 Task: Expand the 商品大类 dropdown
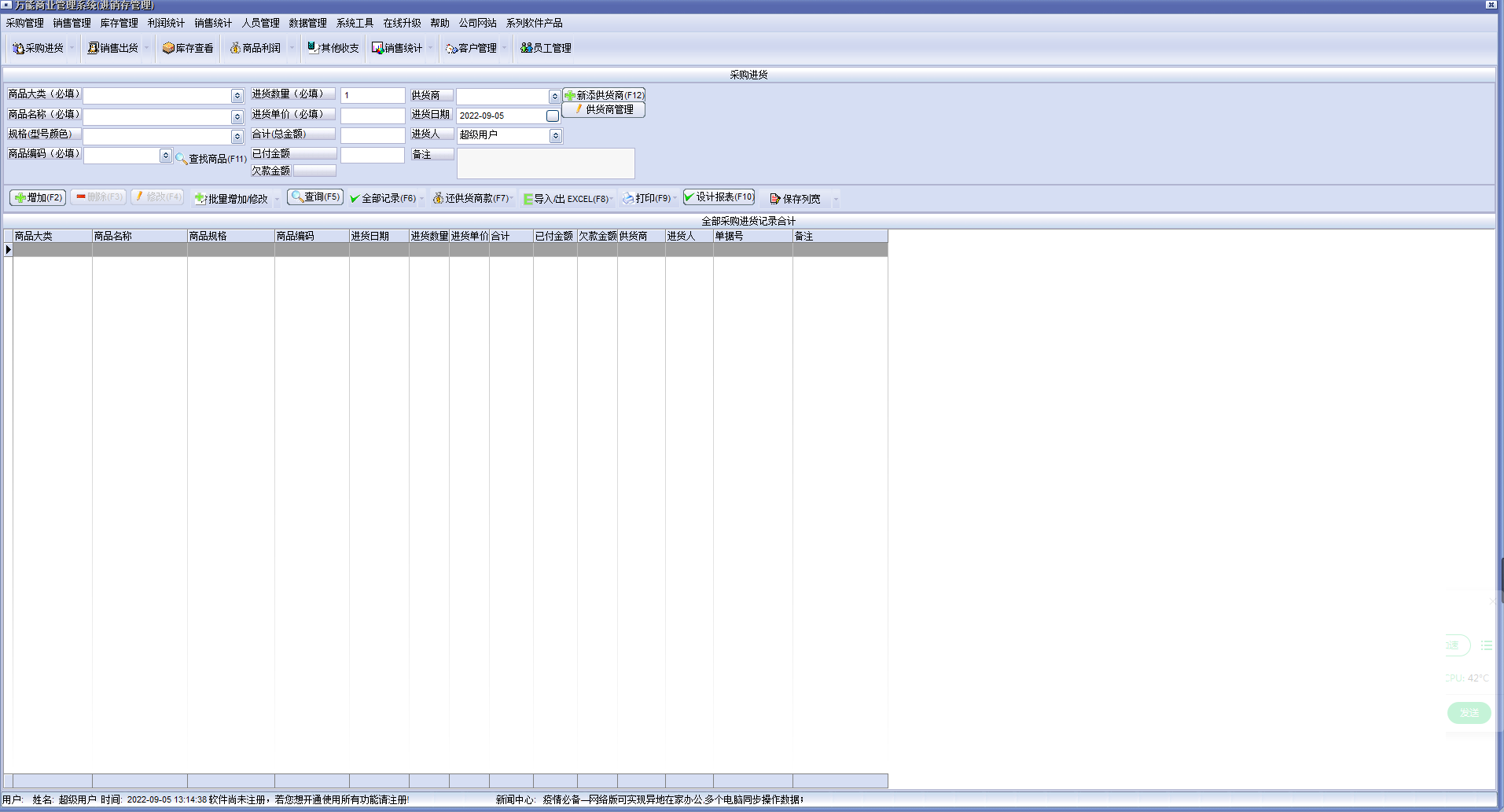237,96
